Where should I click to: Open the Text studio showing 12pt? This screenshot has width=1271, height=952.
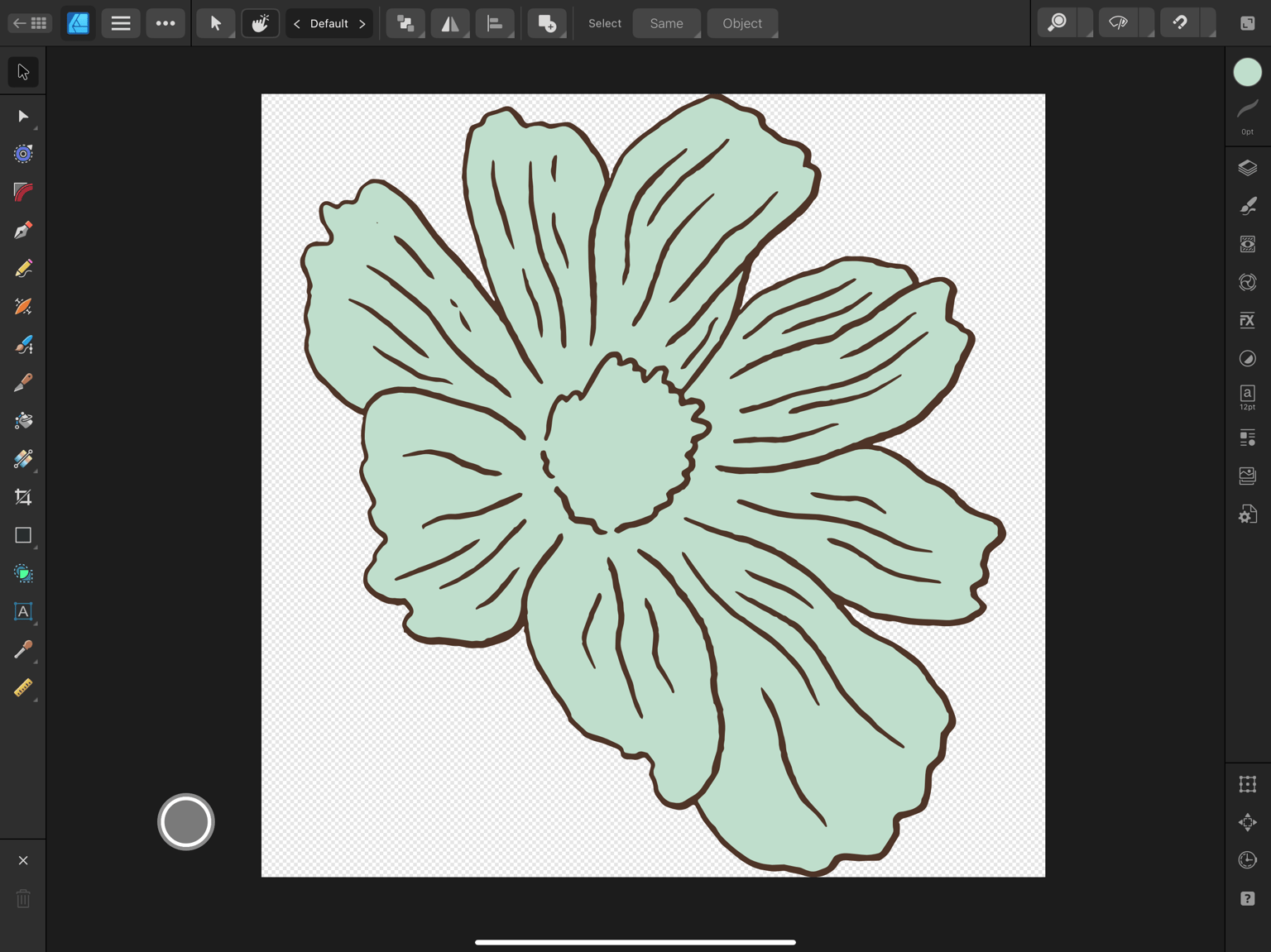pyautogui.click(x=1248, y=397)
